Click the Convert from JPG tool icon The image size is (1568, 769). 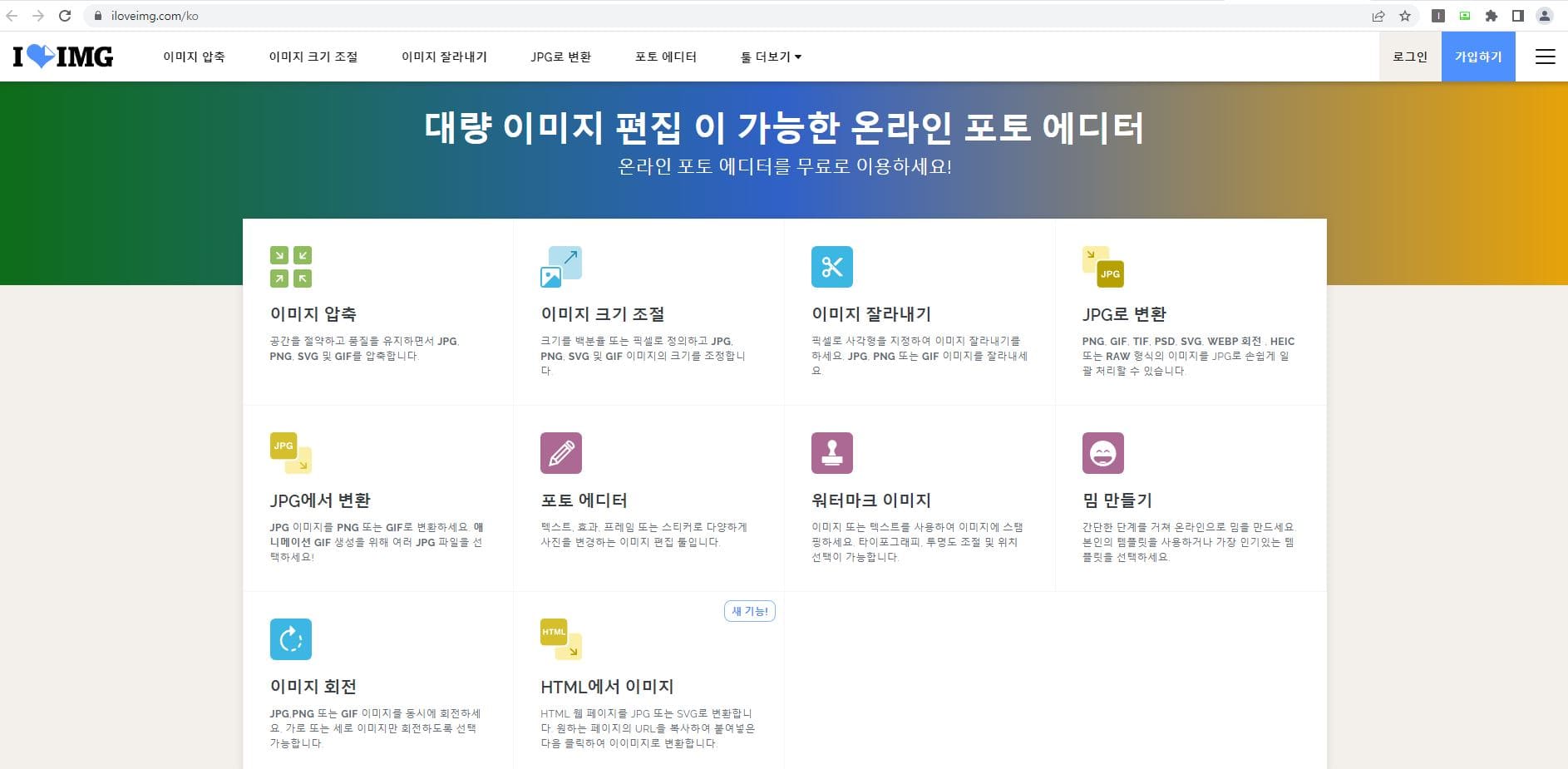291,453
